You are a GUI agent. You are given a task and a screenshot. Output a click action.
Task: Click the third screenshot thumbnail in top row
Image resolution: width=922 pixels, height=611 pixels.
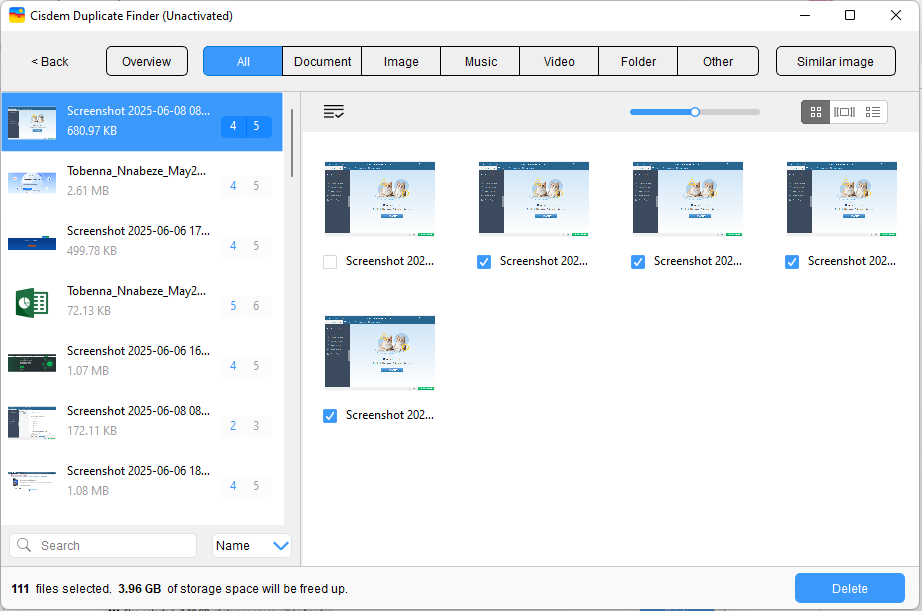pyautogui.click(x=688, y=199)
